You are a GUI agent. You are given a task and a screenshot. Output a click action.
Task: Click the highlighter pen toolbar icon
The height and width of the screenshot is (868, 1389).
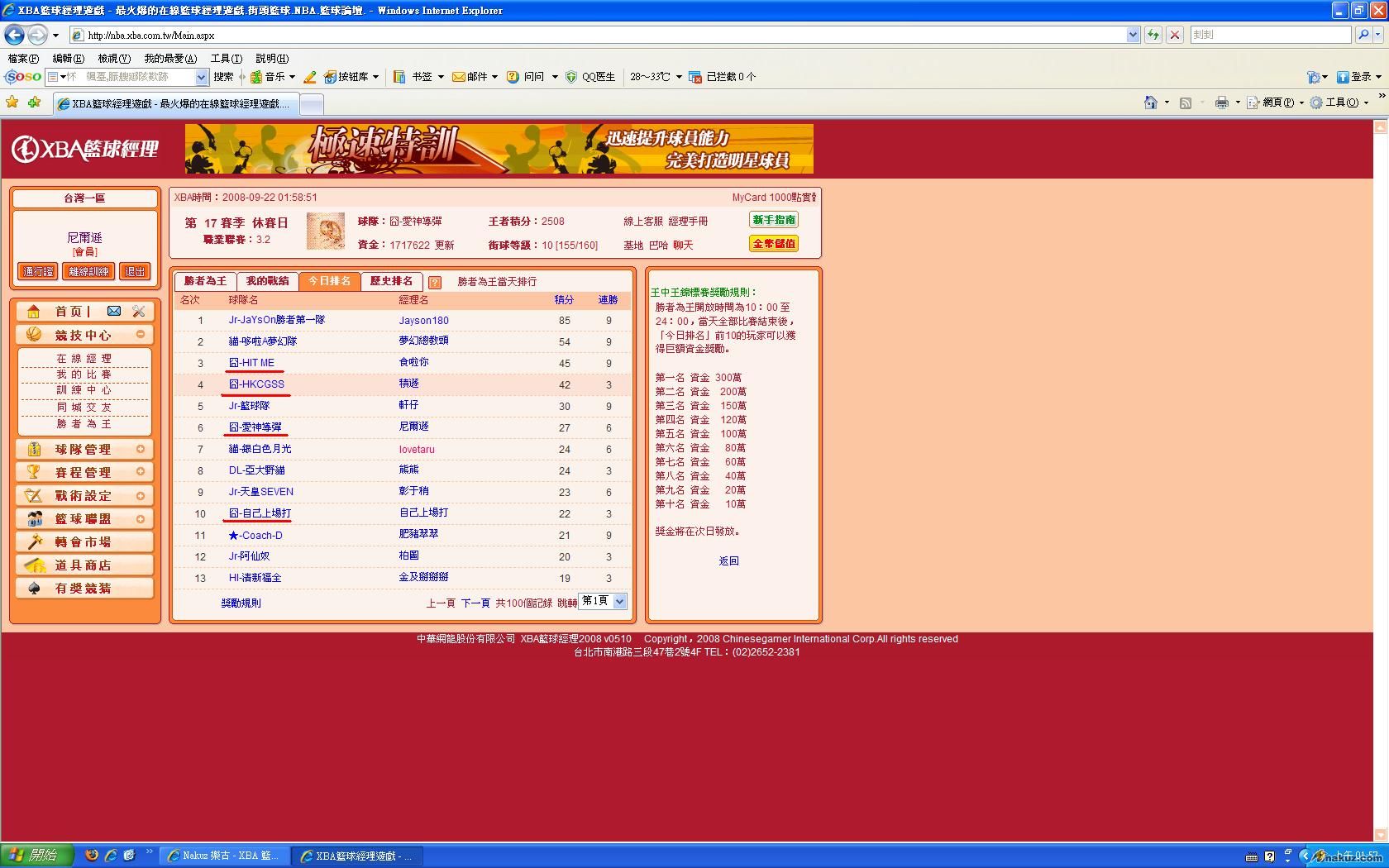tap(310, 77)
